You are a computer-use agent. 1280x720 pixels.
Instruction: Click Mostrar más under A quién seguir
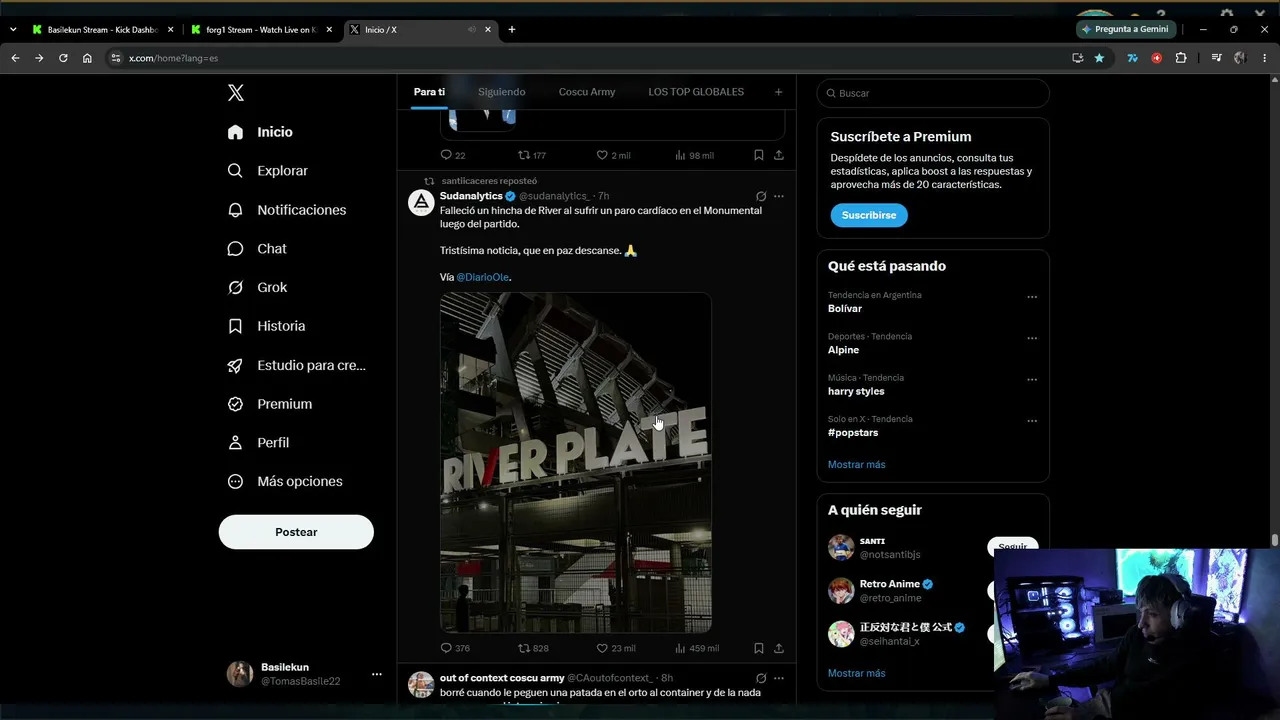click(856, 673)
